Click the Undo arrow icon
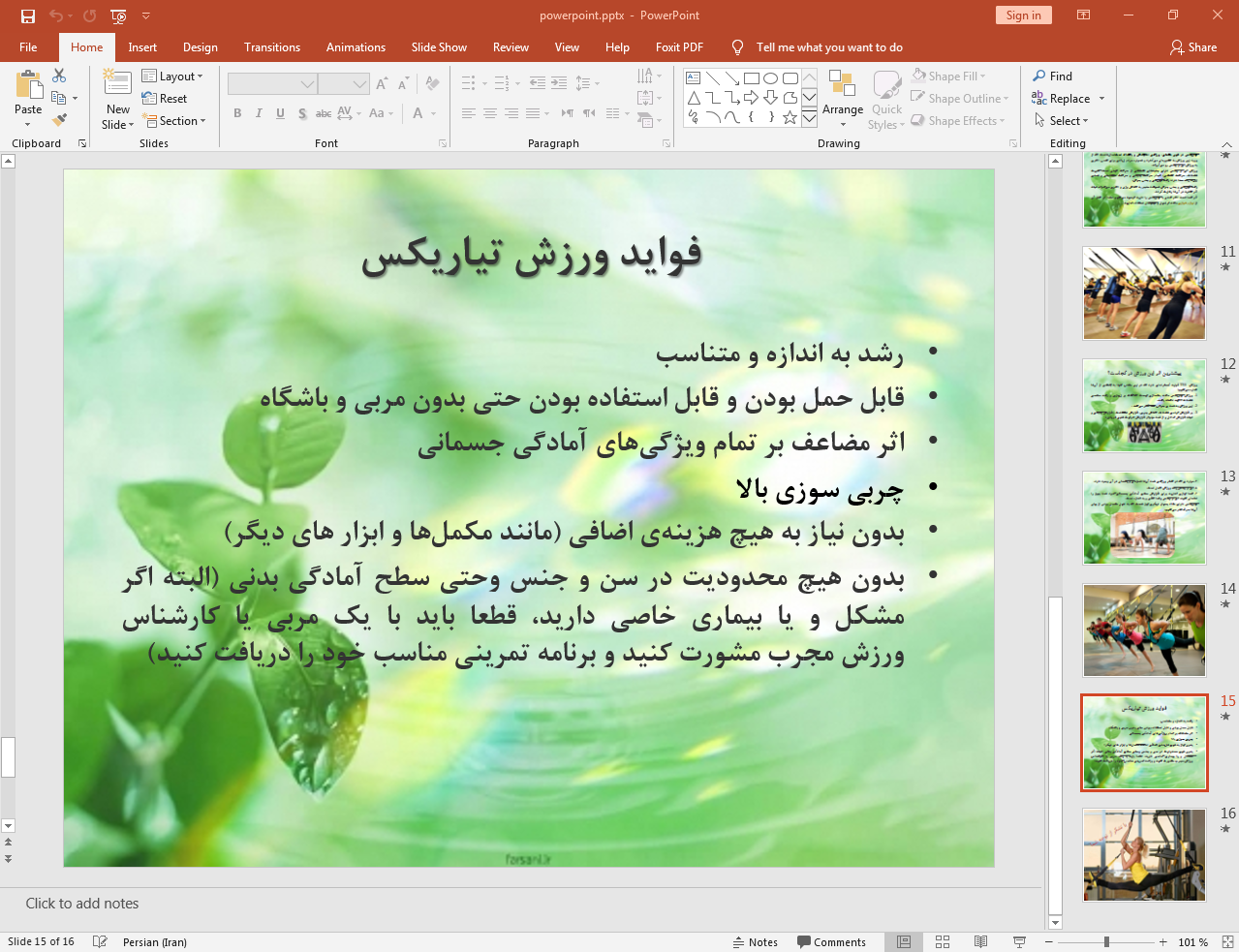Screen dimensions: 1239x952 [55, 15]
